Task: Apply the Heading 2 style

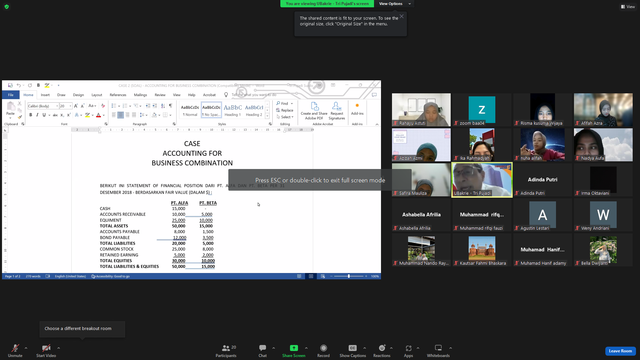Action: click(254, 111)
